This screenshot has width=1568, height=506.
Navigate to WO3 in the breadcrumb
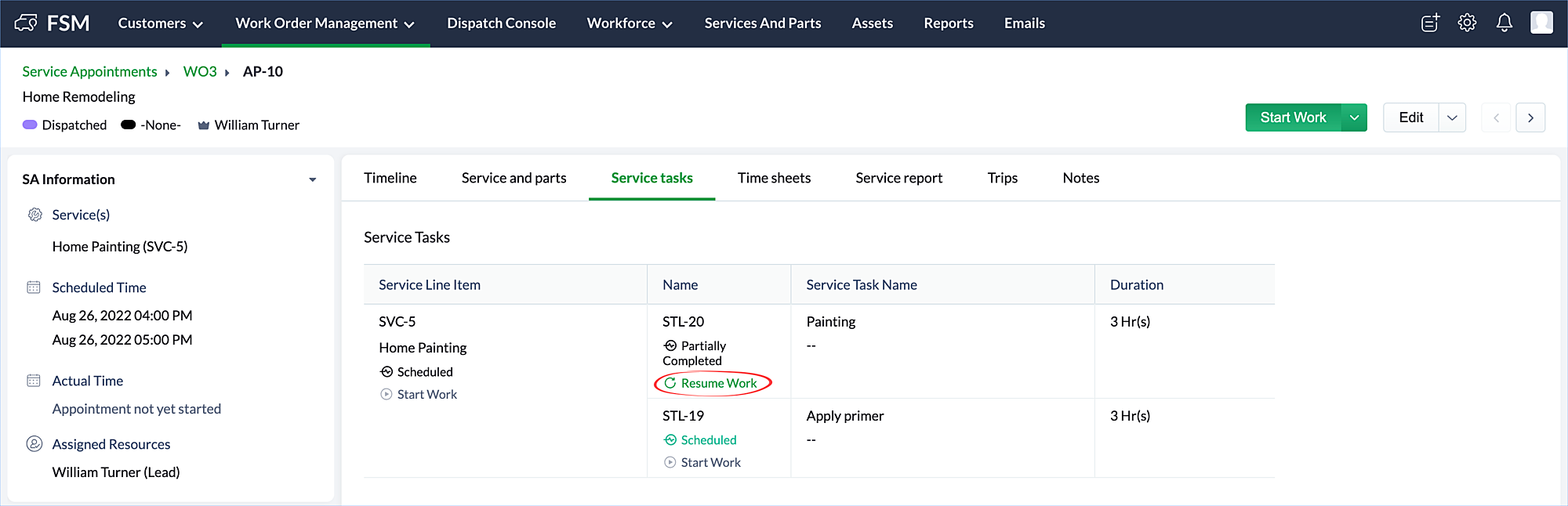point(200,71)
